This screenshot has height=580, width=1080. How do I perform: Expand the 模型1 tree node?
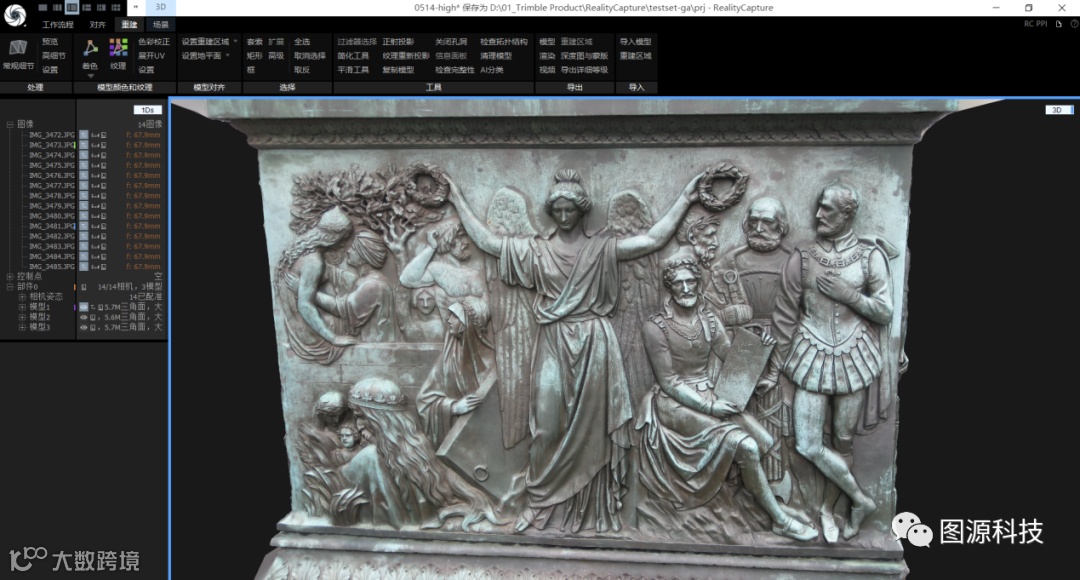(x=22, y=307)
